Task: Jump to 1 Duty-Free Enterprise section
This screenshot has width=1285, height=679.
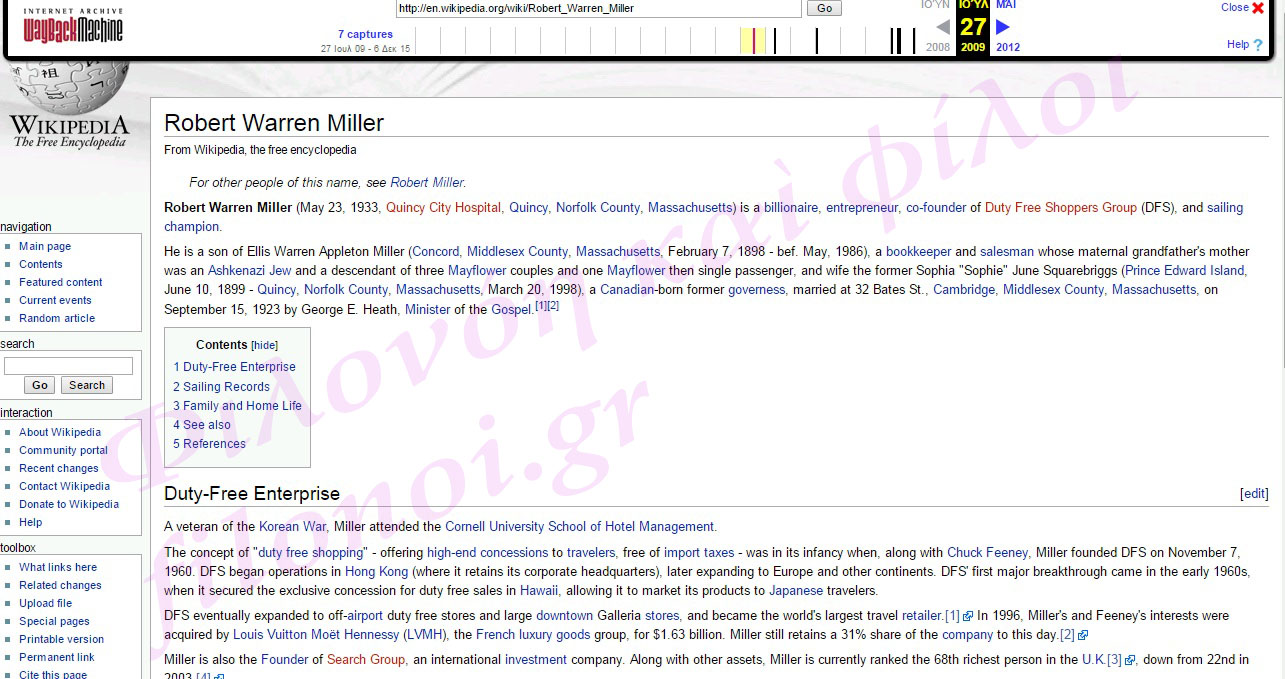Action: [234, 367]
